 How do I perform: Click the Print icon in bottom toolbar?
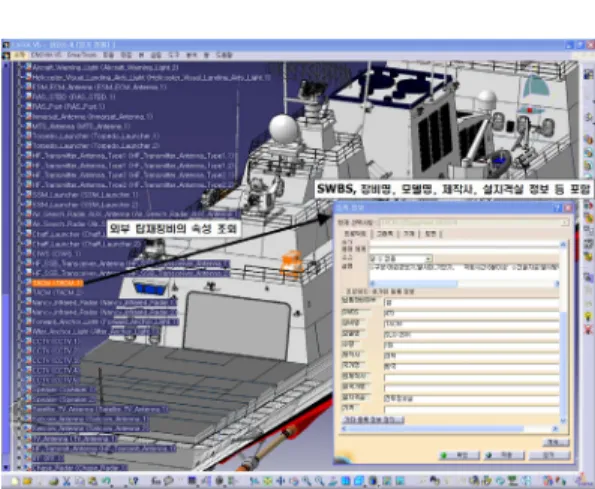coord(54,481)
